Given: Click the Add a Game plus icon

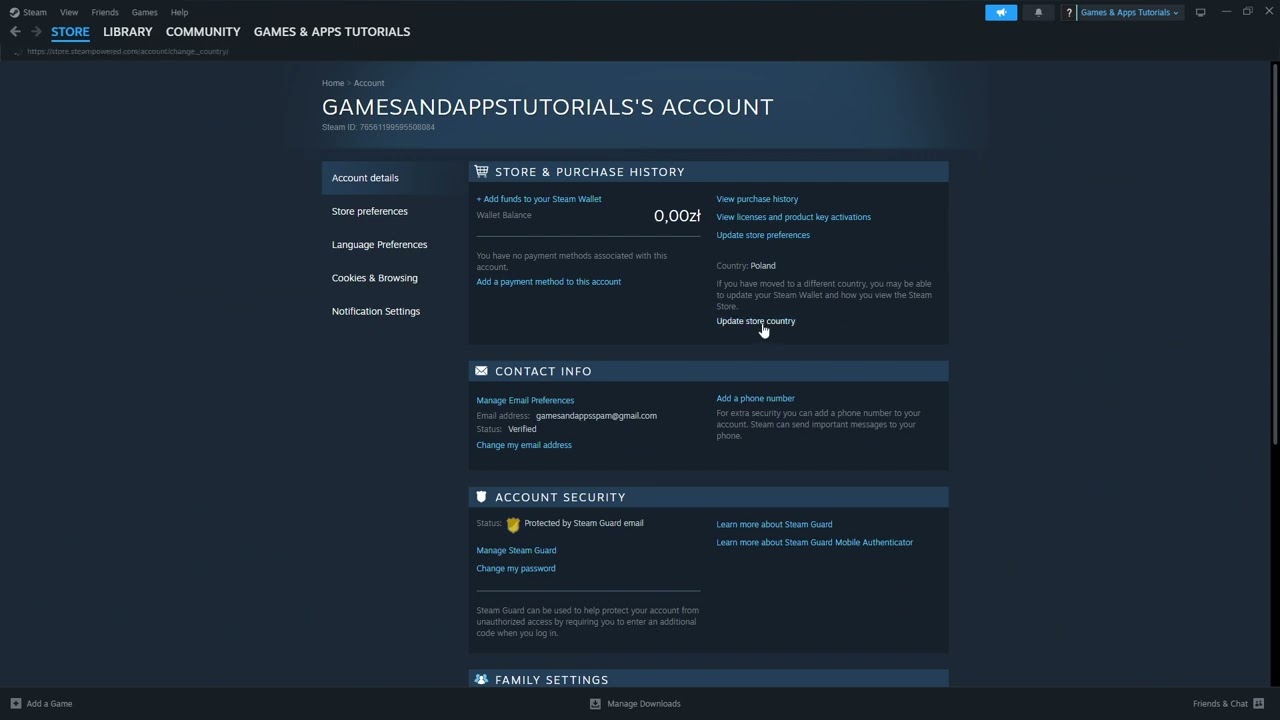Looking at the screenshot, I should 15,704.
